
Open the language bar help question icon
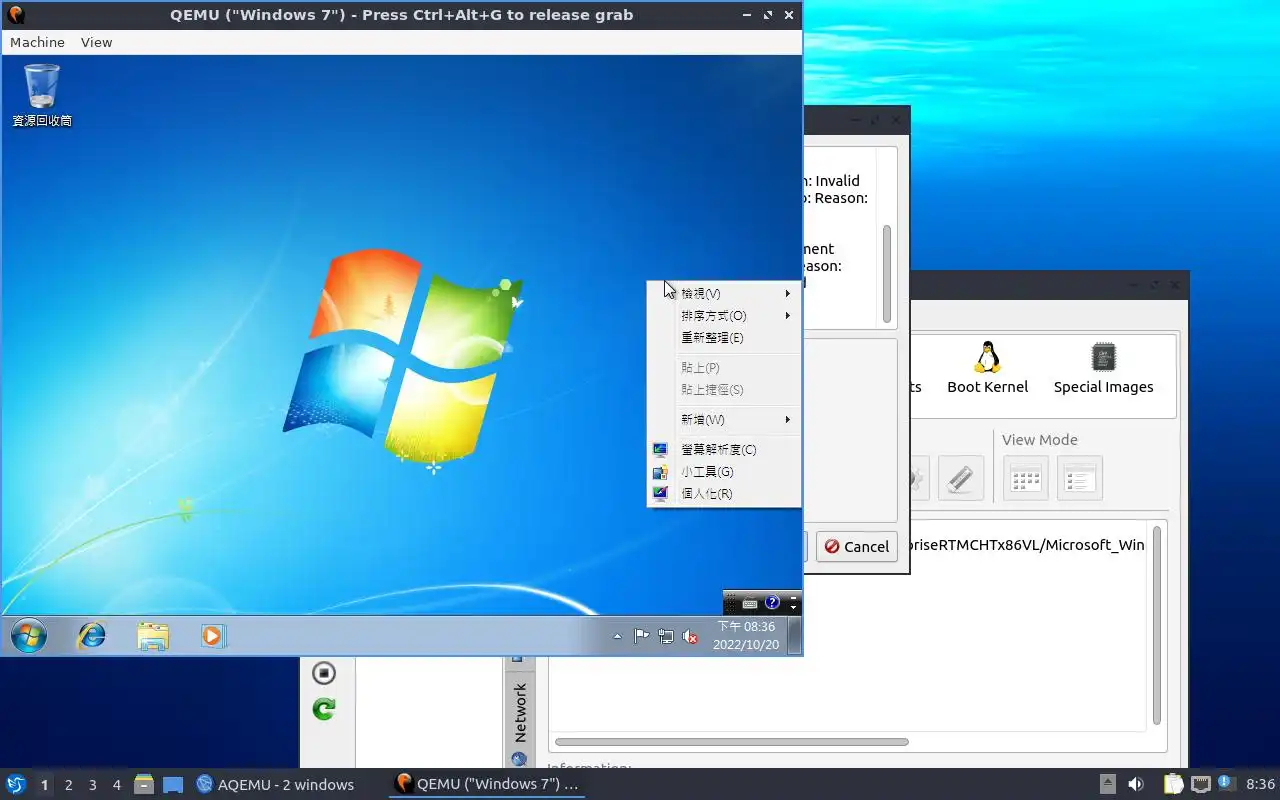(772, 603)
